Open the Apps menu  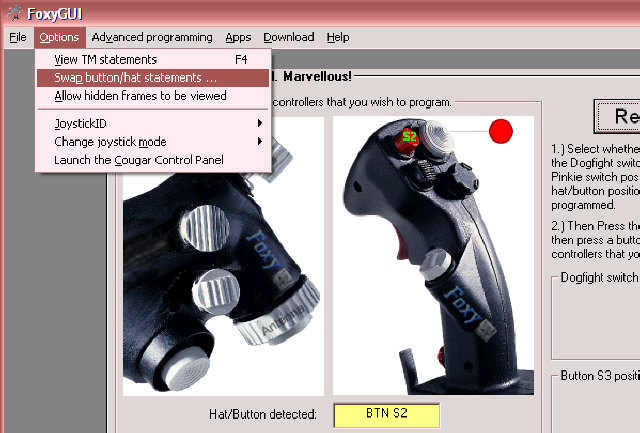pyautogui.click(x=238, y=38)
